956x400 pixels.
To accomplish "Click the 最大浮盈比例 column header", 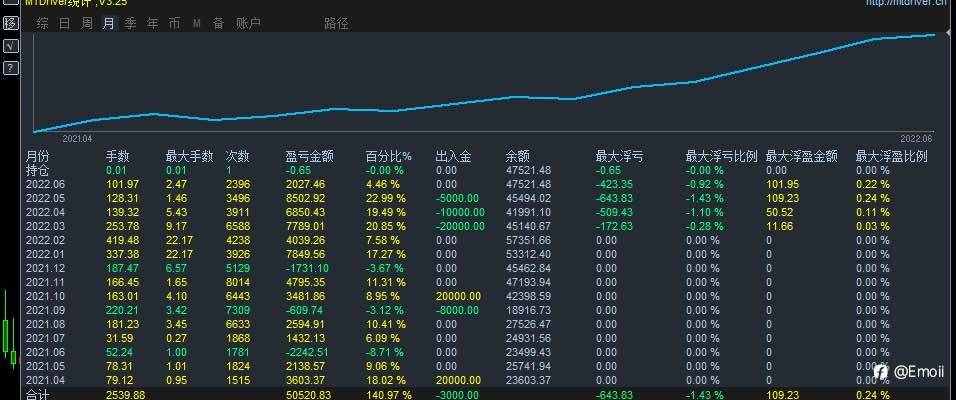I will (892, 157).
